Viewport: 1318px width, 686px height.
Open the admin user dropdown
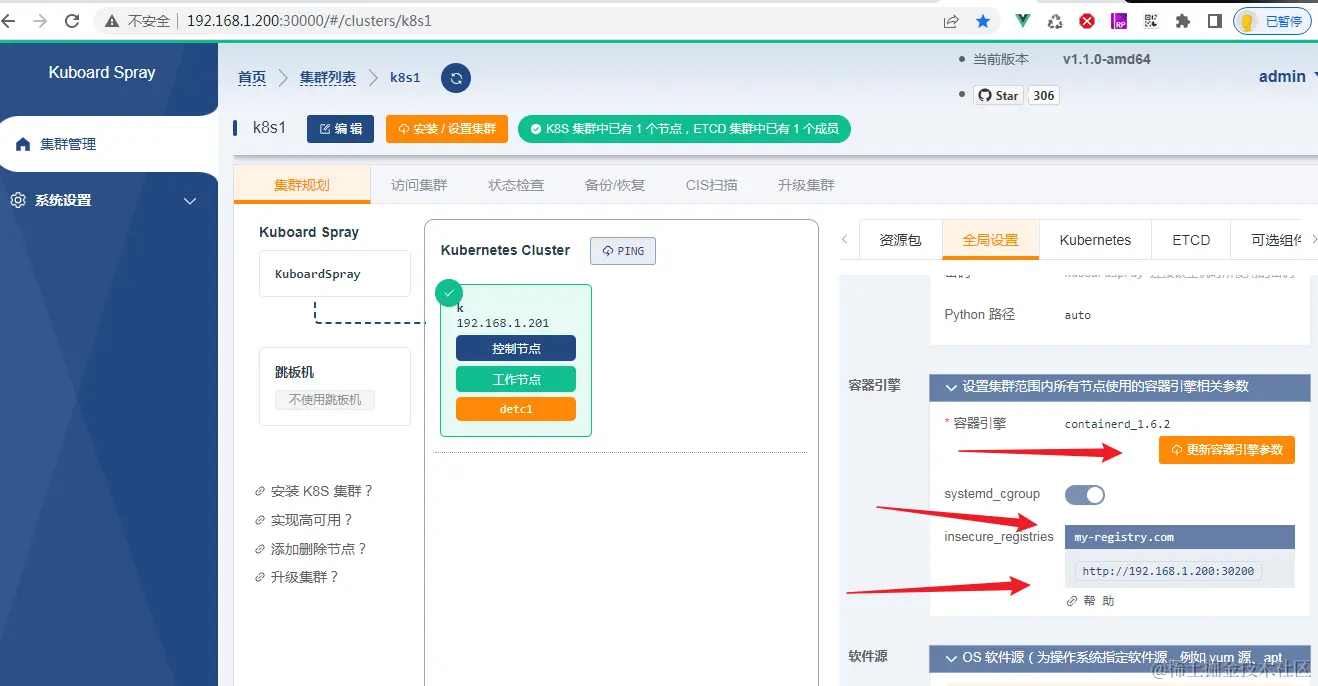(x=1288, y=76)
